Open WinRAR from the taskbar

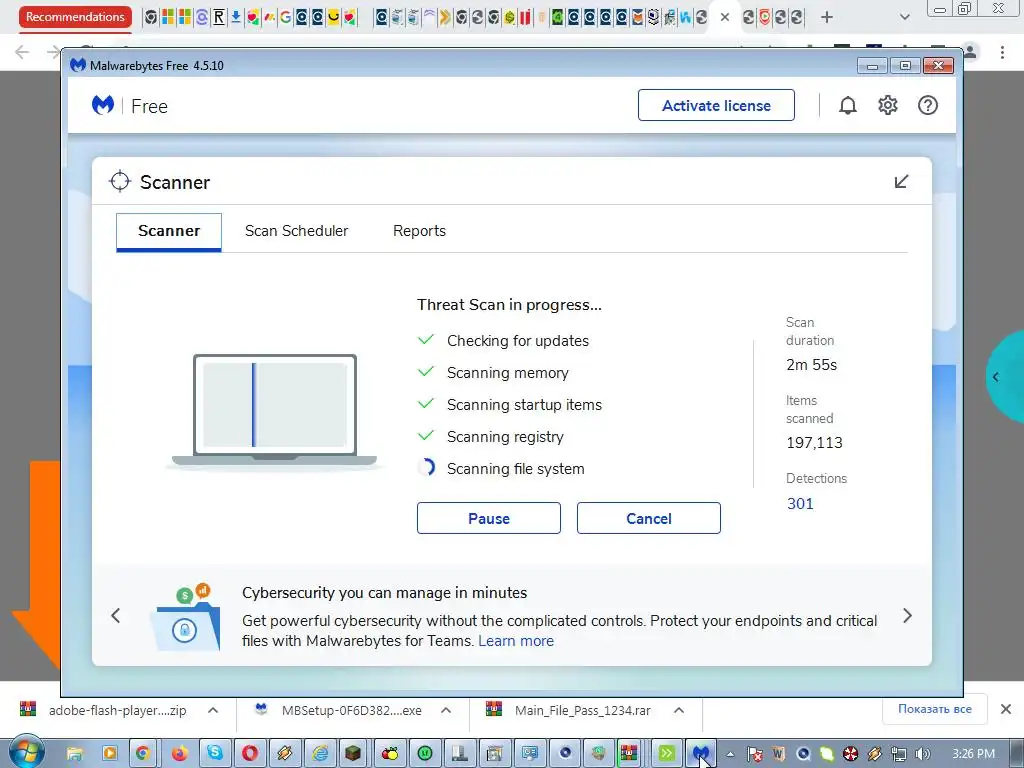click(x=628, y=754)
